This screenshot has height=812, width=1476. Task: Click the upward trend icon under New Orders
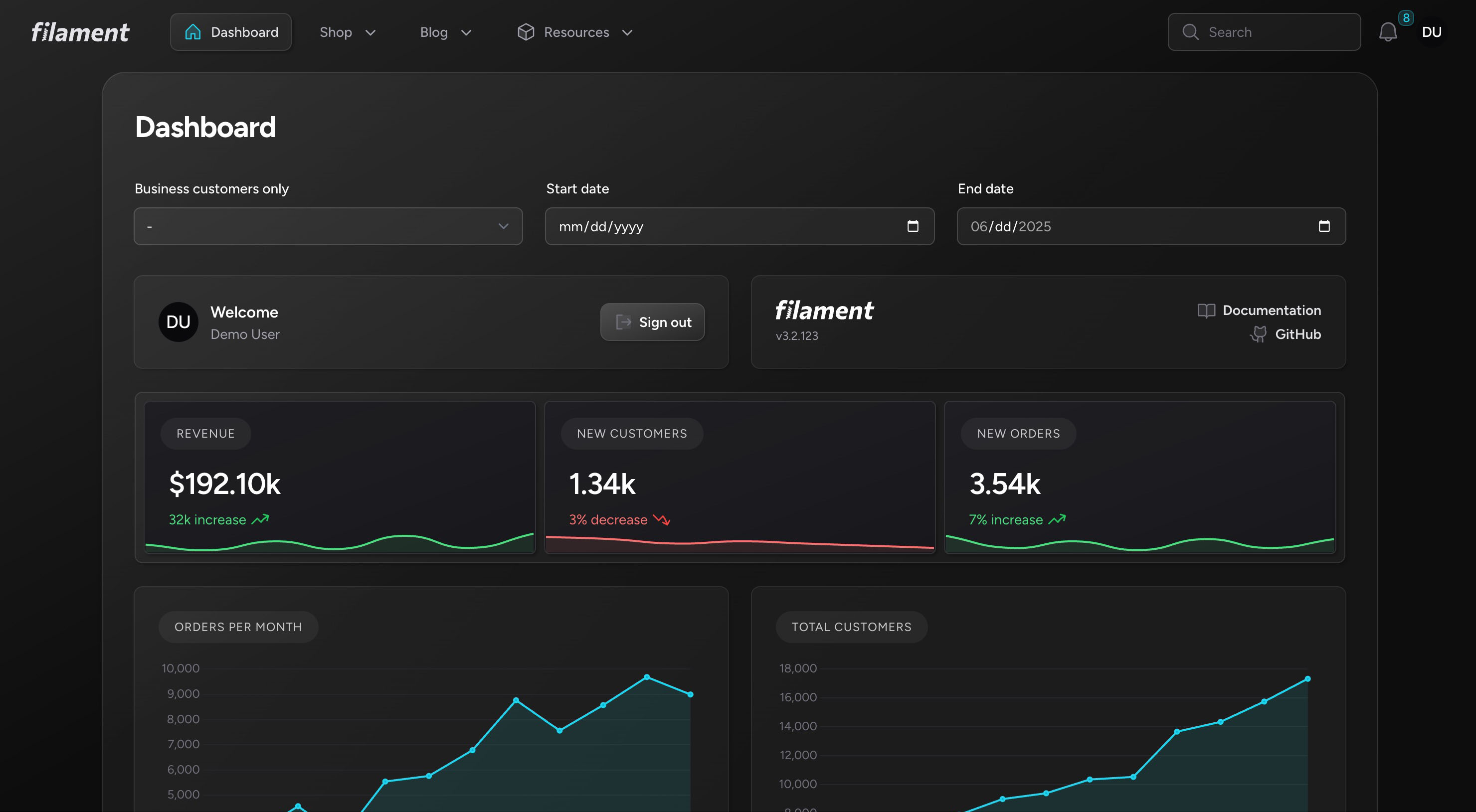(1057, 519)
